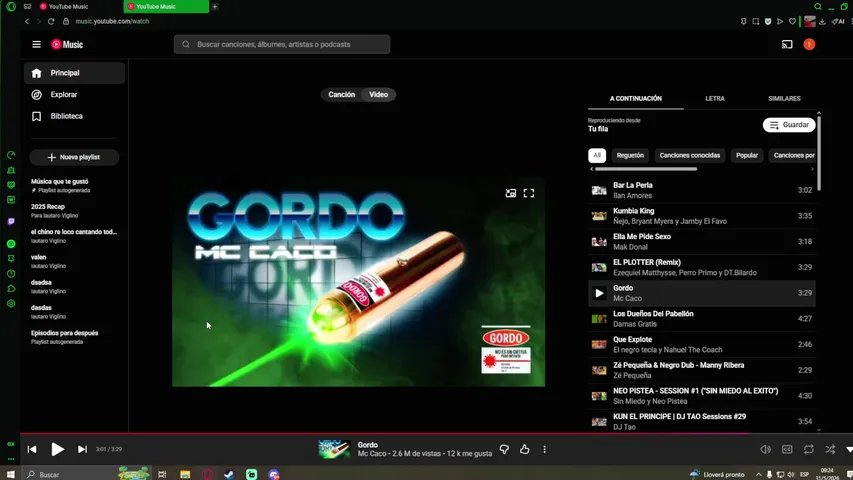Open a new browser tab
Viewport: 853px width, 480px height.
pos(215,7)
